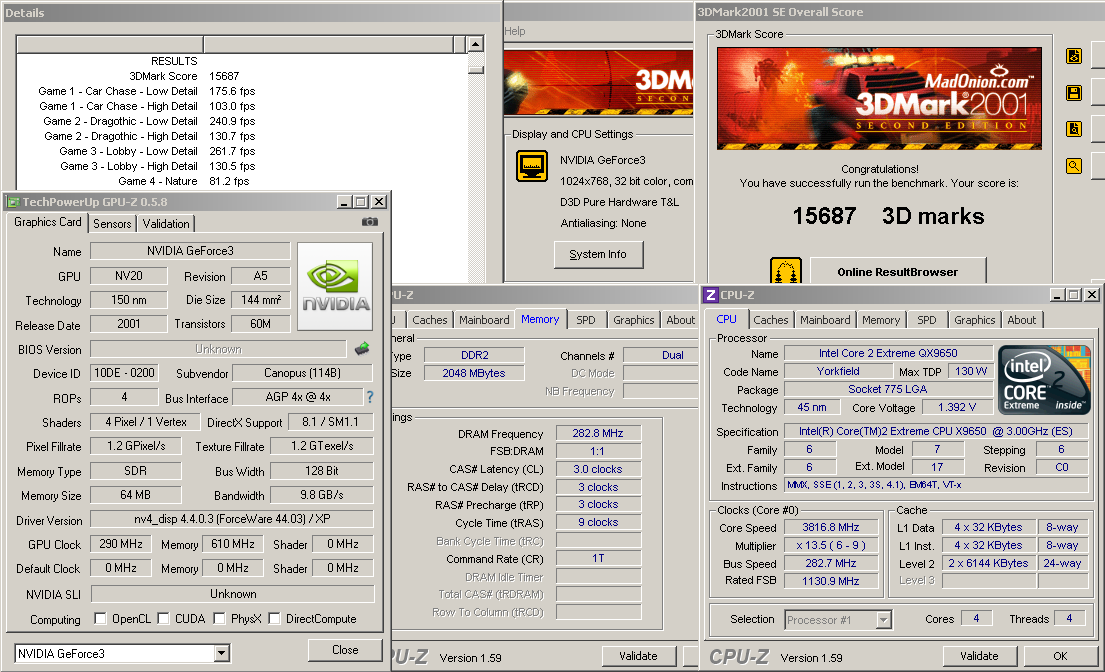Open the Caches tab in front CPU-Z window
Viewport: 1105px width, 672px height.
pos(770,320)
